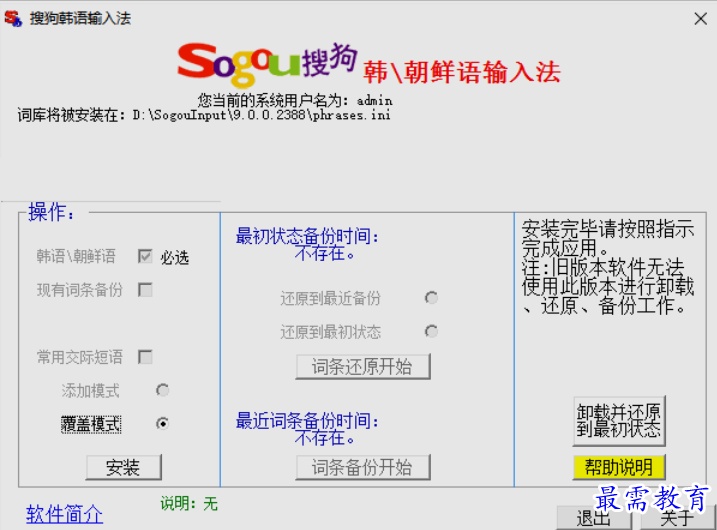717x530 pixels.
Task: Close the 搜狗韩语输入法 window
Action: click(700, 19)
